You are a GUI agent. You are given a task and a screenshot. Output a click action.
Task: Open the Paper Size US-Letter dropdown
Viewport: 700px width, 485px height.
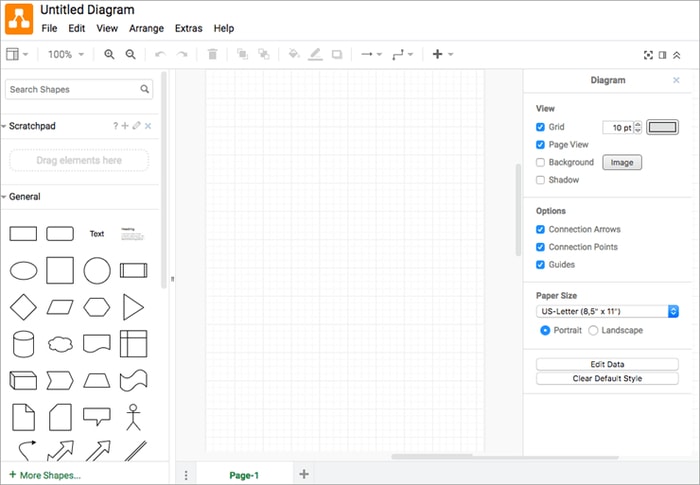pyautogui.click(x=607, y=311)
